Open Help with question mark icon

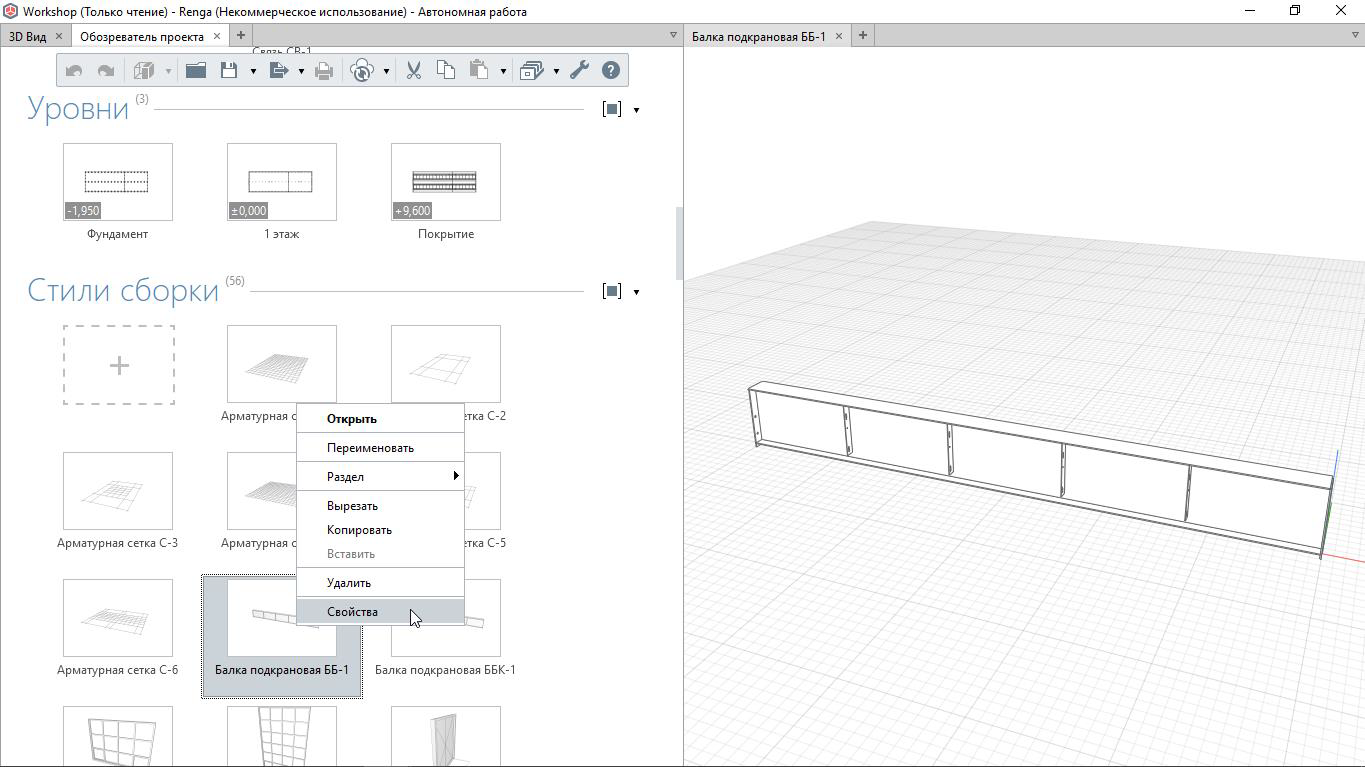click(611, 70)
